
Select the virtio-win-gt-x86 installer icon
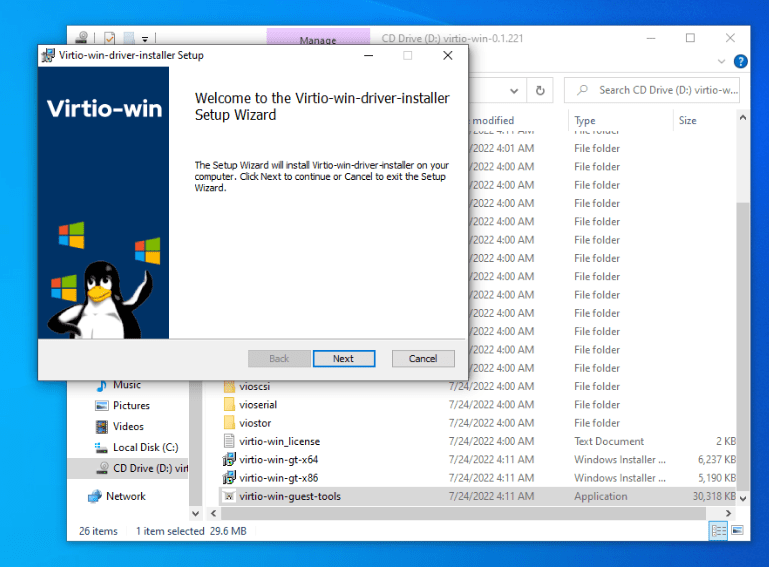229,478
